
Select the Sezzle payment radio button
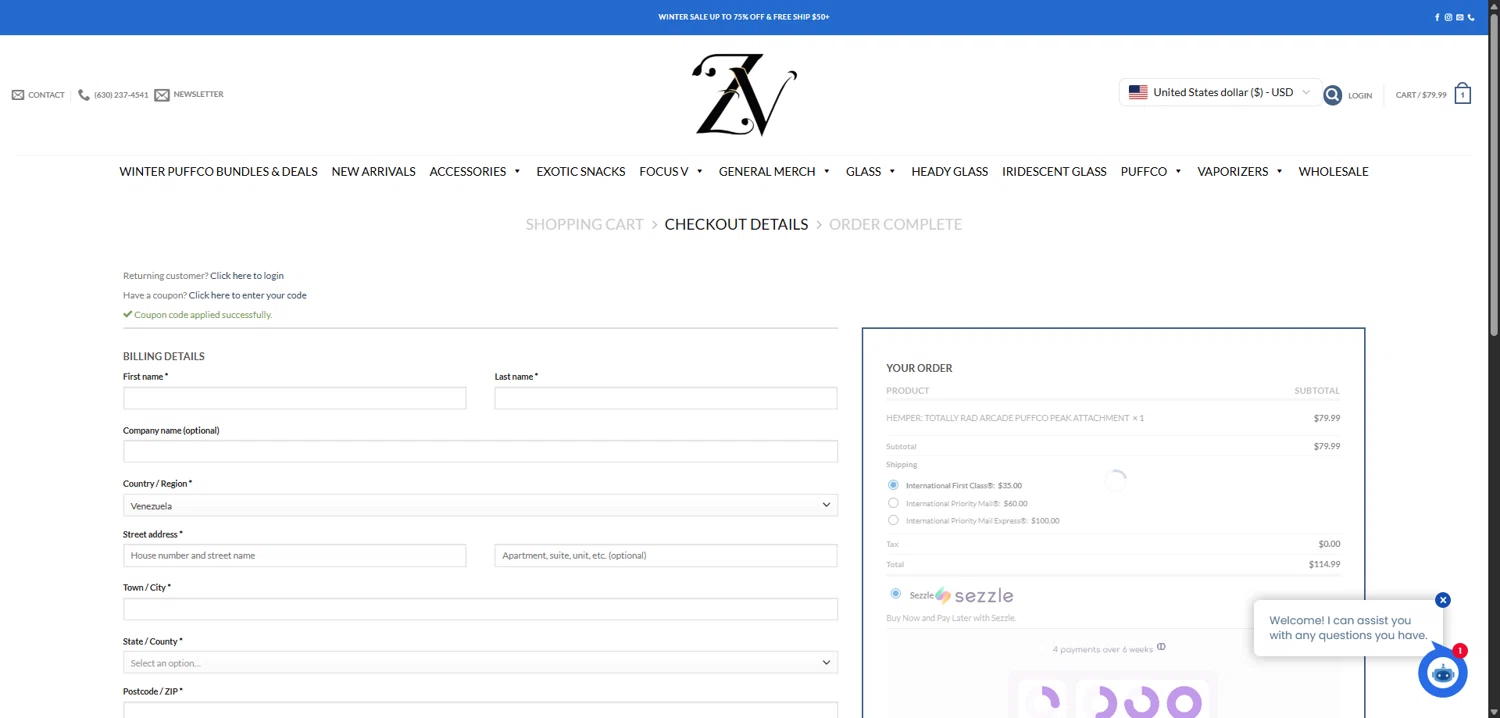pyautogui.click(x=895, y=594)
